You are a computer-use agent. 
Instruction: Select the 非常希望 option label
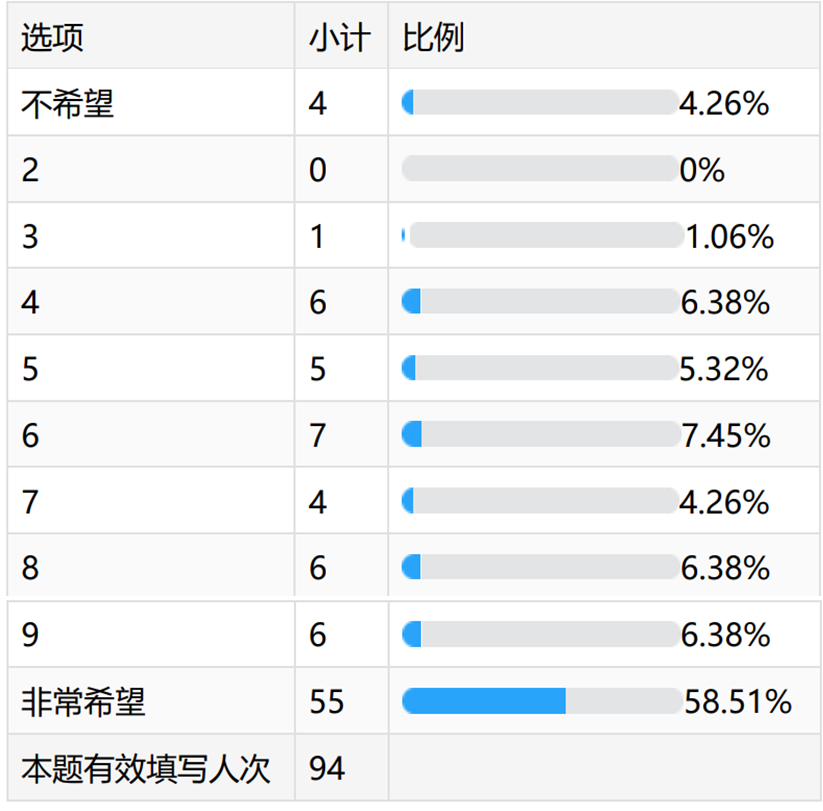click(x=83, y=701)
